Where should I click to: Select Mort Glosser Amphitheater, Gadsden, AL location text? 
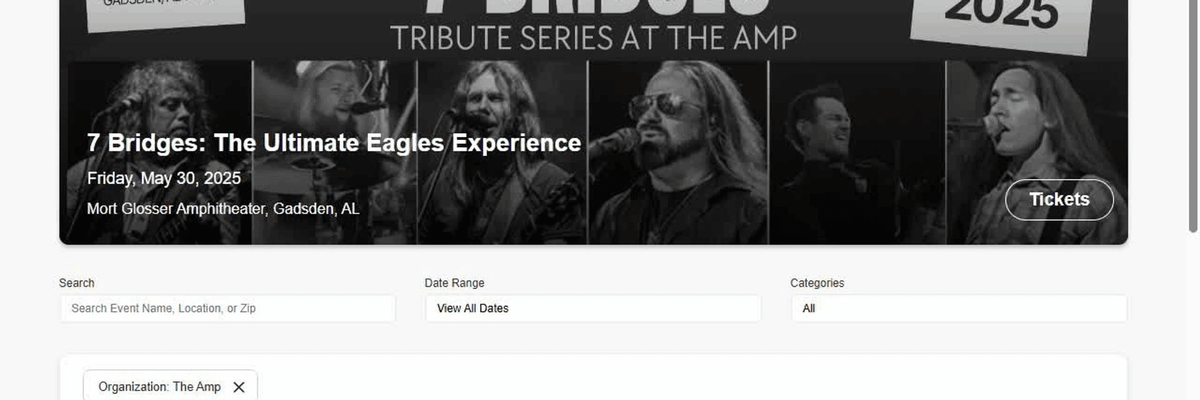223,209
